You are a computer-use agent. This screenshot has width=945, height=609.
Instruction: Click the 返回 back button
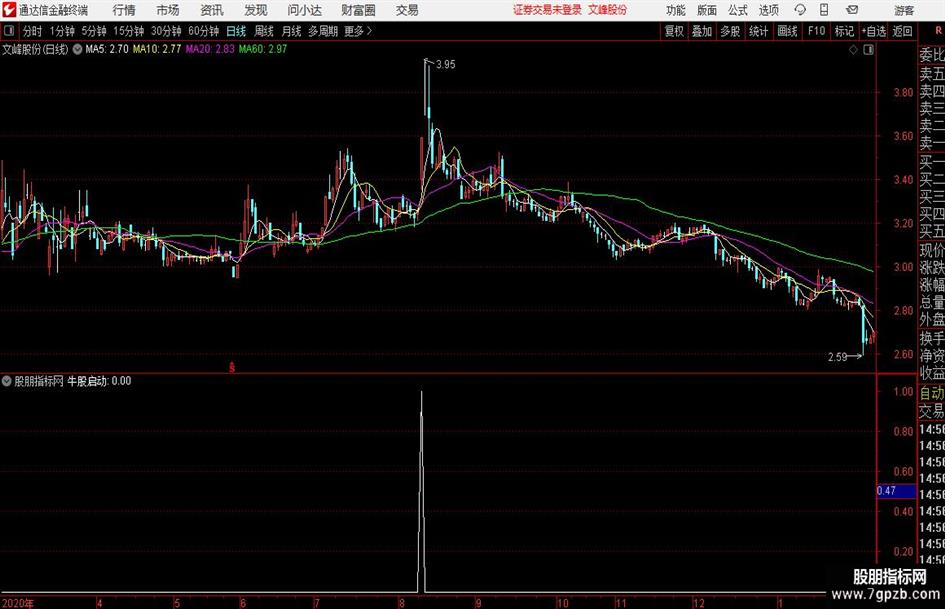tap(903, 31)
